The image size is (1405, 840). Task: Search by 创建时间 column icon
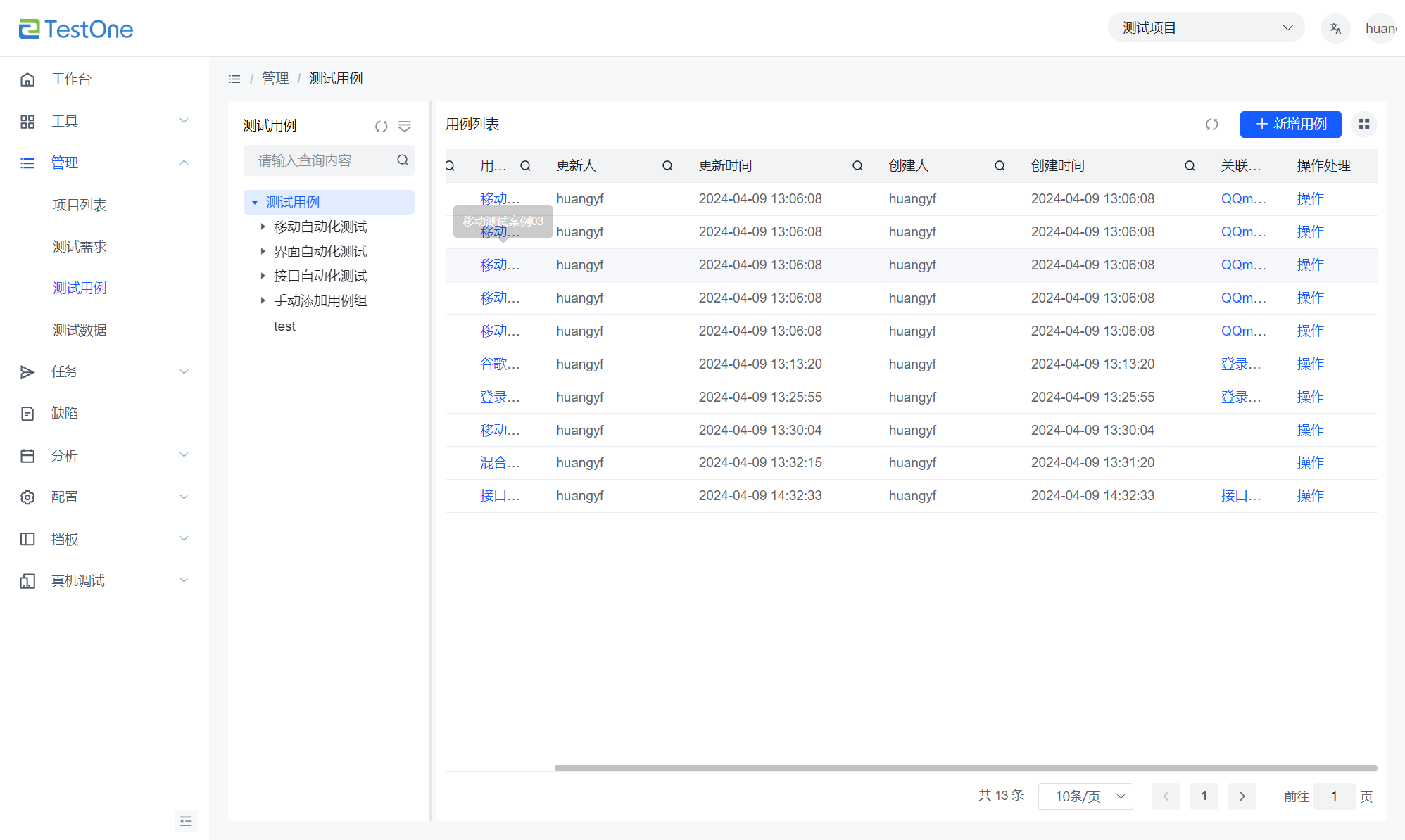tap(1190, 166)
